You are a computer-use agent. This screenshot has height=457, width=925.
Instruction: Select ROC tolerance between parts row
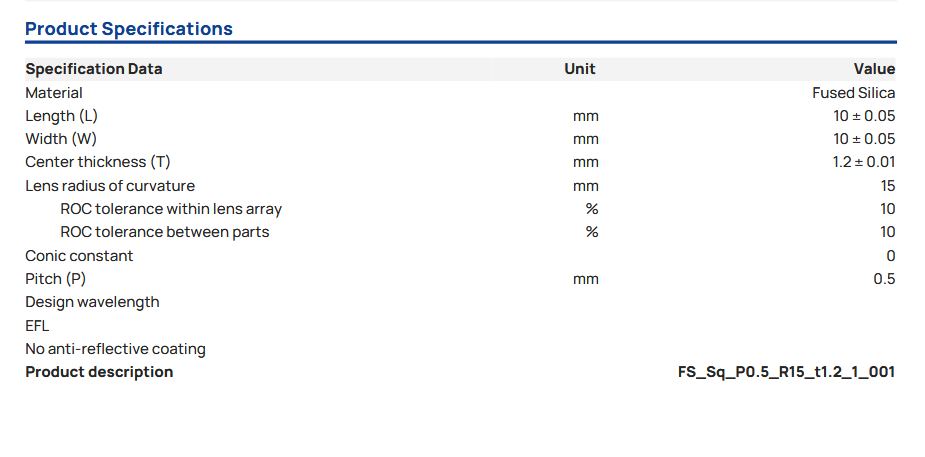point(164,232)
